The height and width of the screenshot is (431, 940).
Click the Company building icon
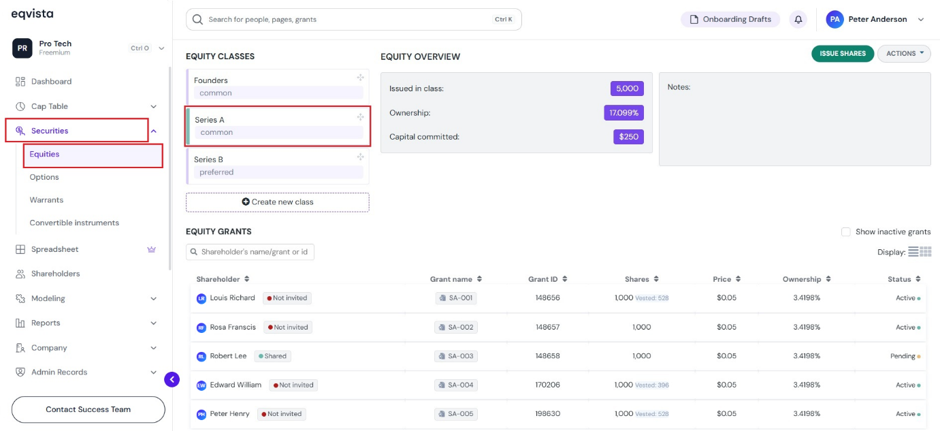point(20,348)
